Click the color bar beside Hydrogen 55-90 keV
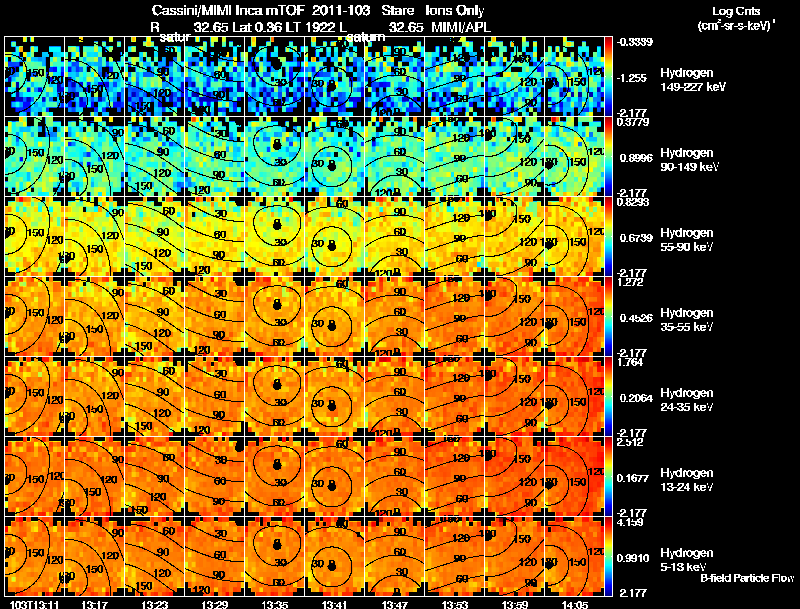Screen dimensions: 800x609 608,236
